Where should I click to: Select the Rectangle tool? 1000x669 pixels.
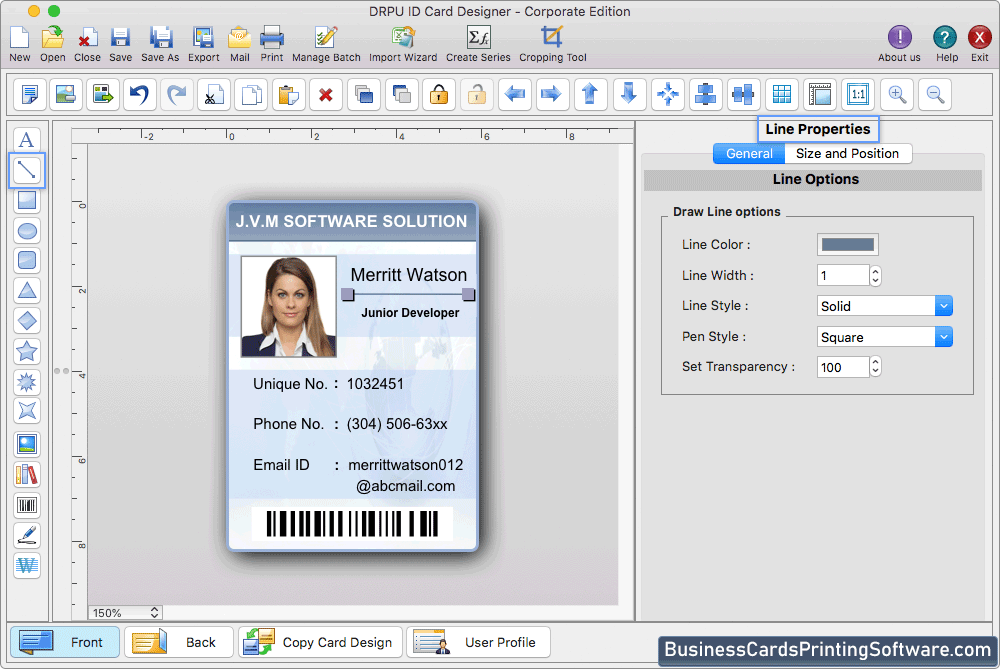coord(27,200)
